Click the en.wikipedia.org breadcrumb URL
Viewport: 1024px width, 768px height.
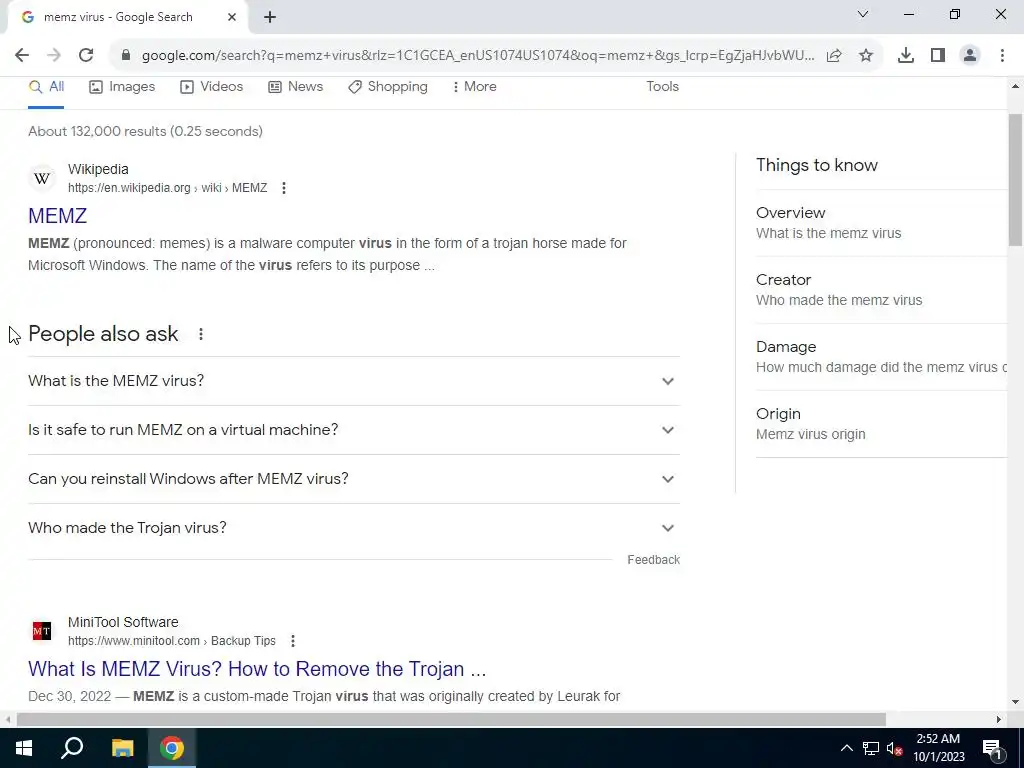[x=167, y=188]
